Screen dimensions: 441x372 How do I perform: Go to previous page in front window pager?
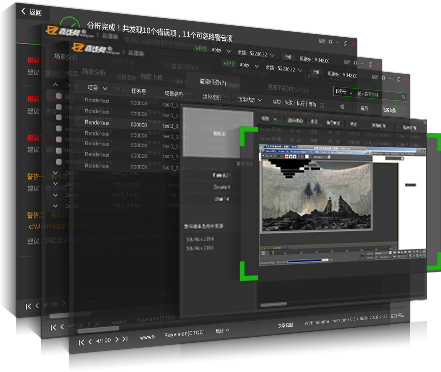coord(90,342)
